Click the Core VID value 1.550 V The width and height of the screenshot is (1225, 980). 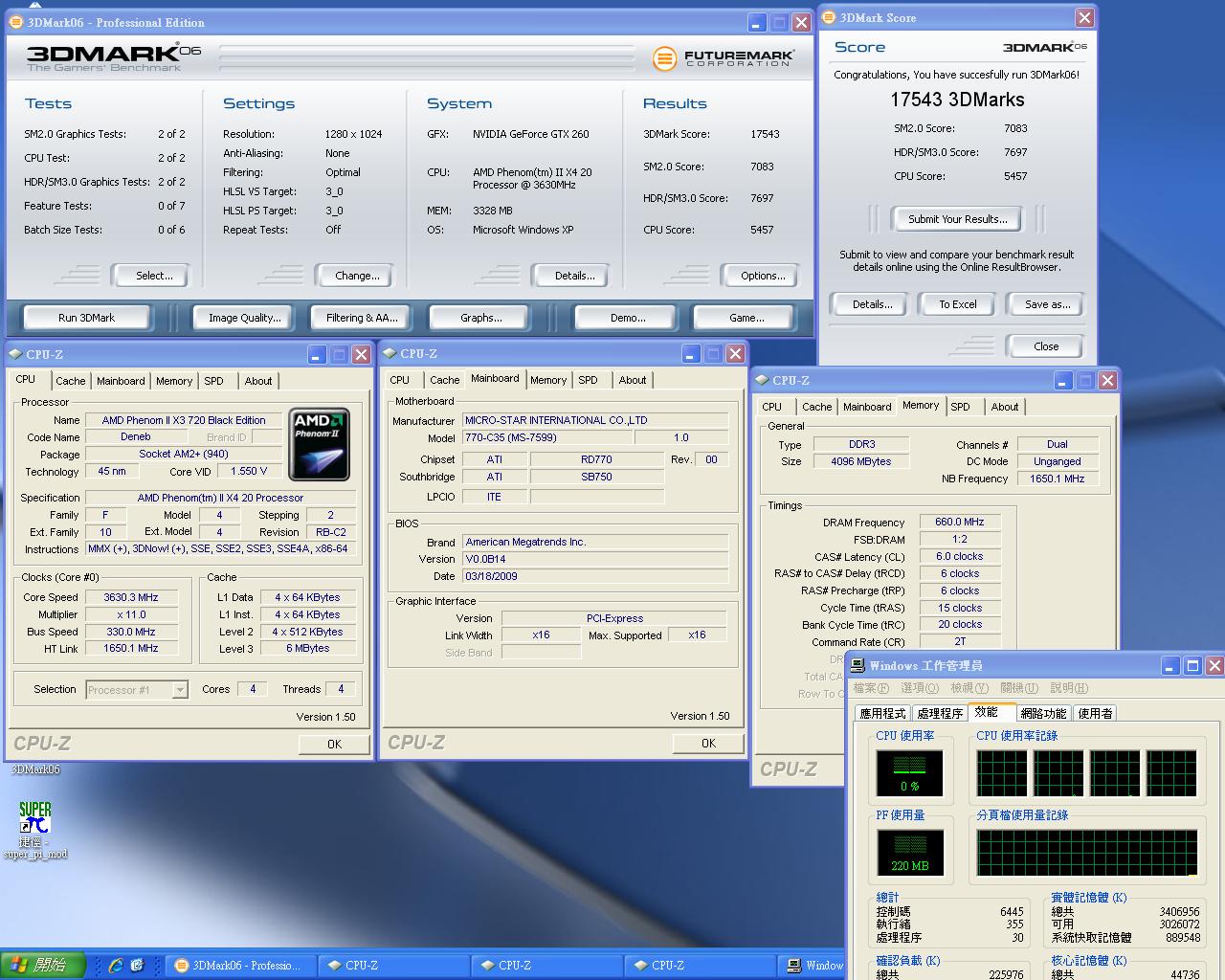point(249,472)
